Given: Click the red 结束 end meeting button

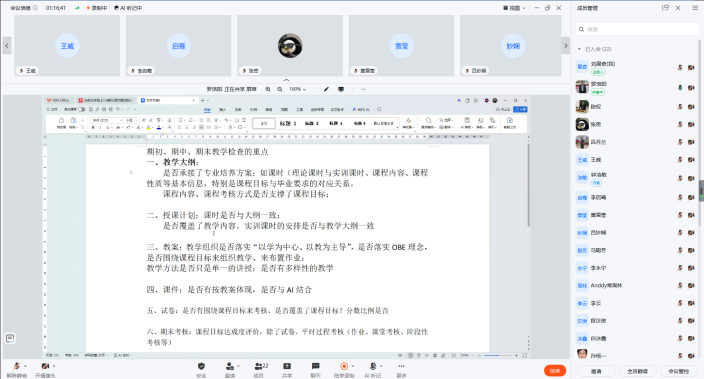Looking at the screenshot, I should point(555,370).
